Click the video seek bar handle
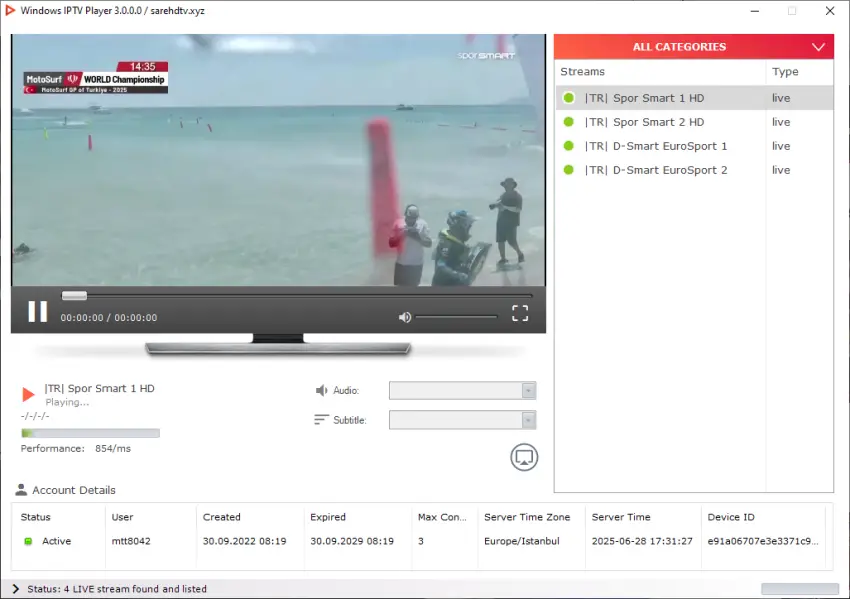Image resolution: width=850 pixels, height=599 pixels. click(74, 295)
